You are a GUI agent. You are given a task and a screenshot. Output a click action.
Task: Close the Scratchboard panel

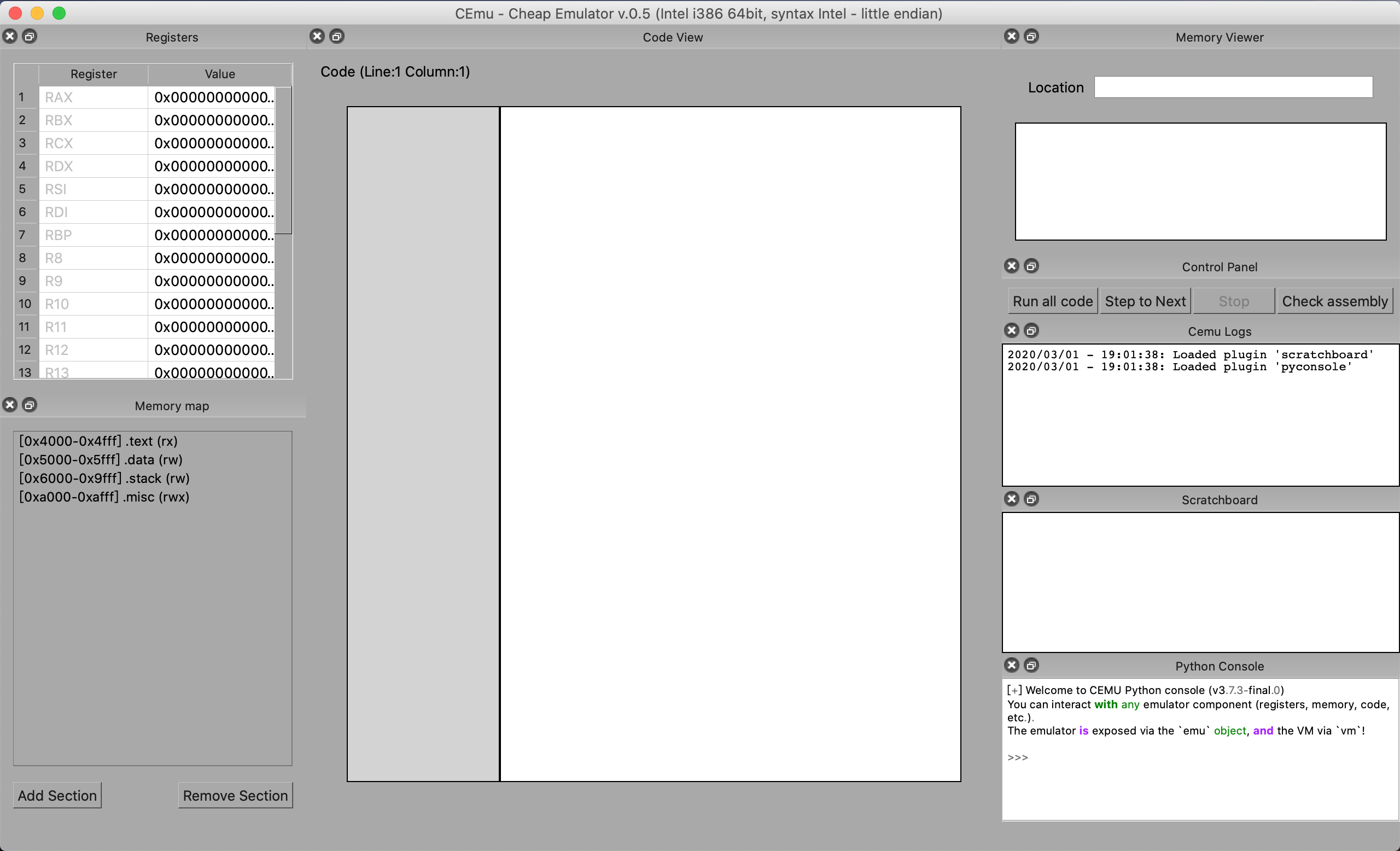1012,499
